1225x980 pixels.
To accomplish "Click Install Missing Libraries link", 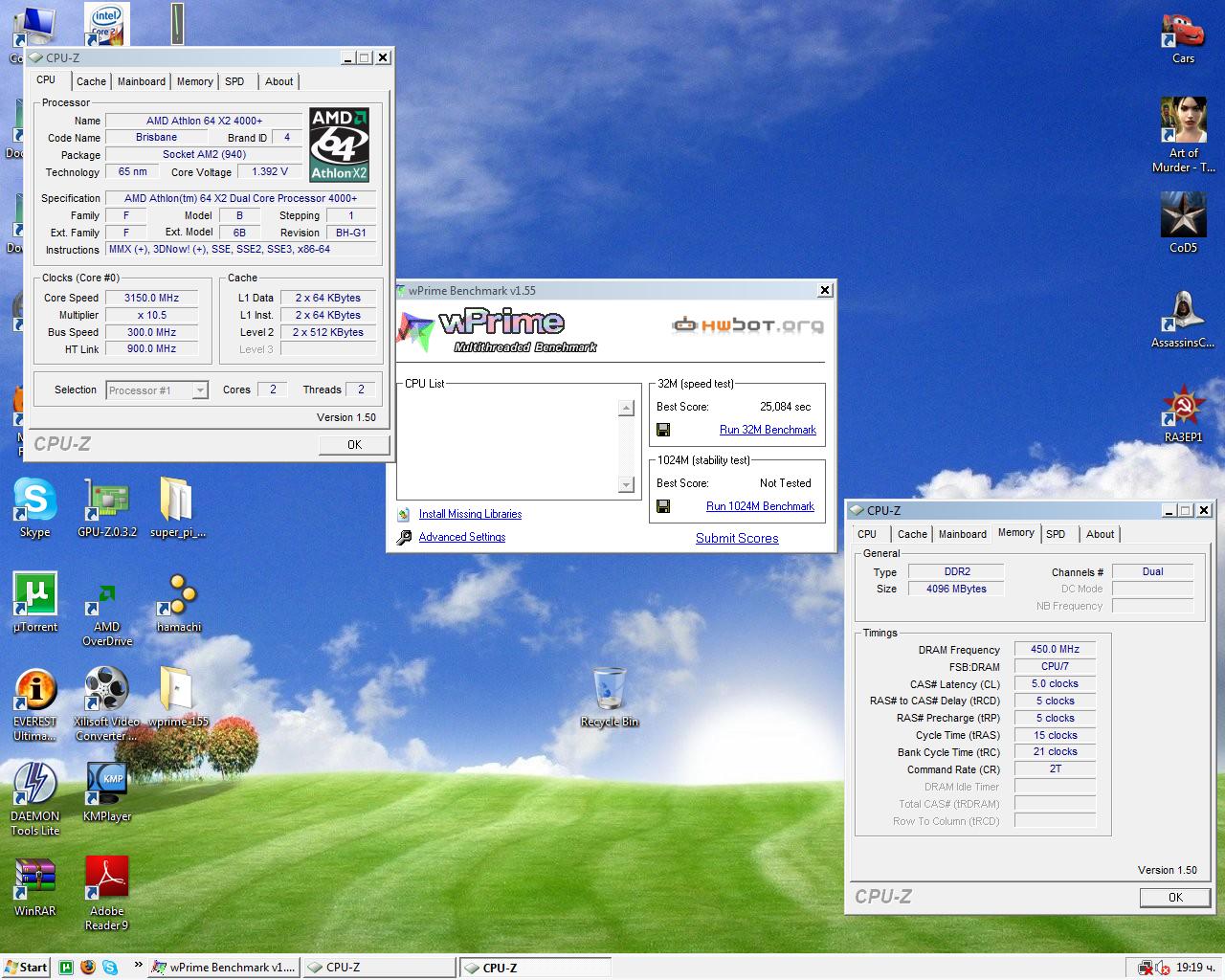I will tap(470, 515).
